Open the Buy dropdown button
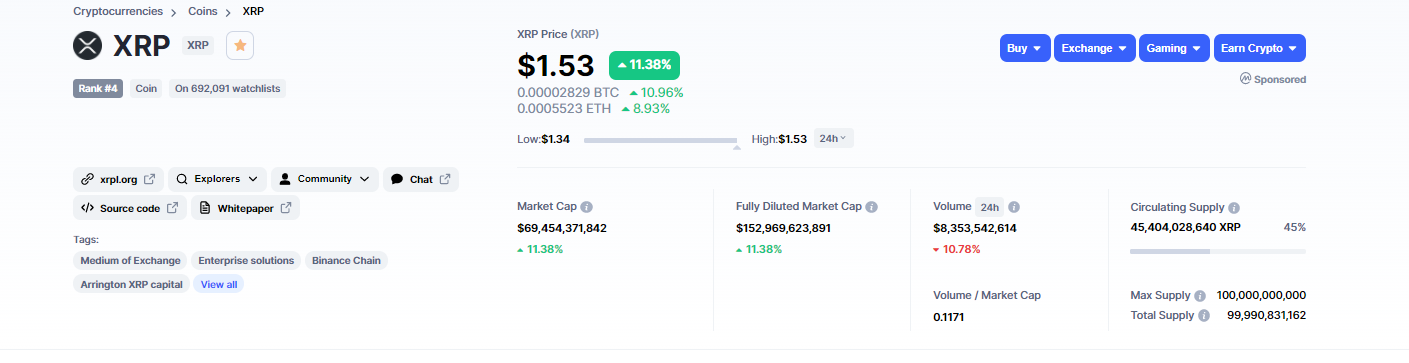Viewport: 1409px width, 363px height. point(1025,48)
